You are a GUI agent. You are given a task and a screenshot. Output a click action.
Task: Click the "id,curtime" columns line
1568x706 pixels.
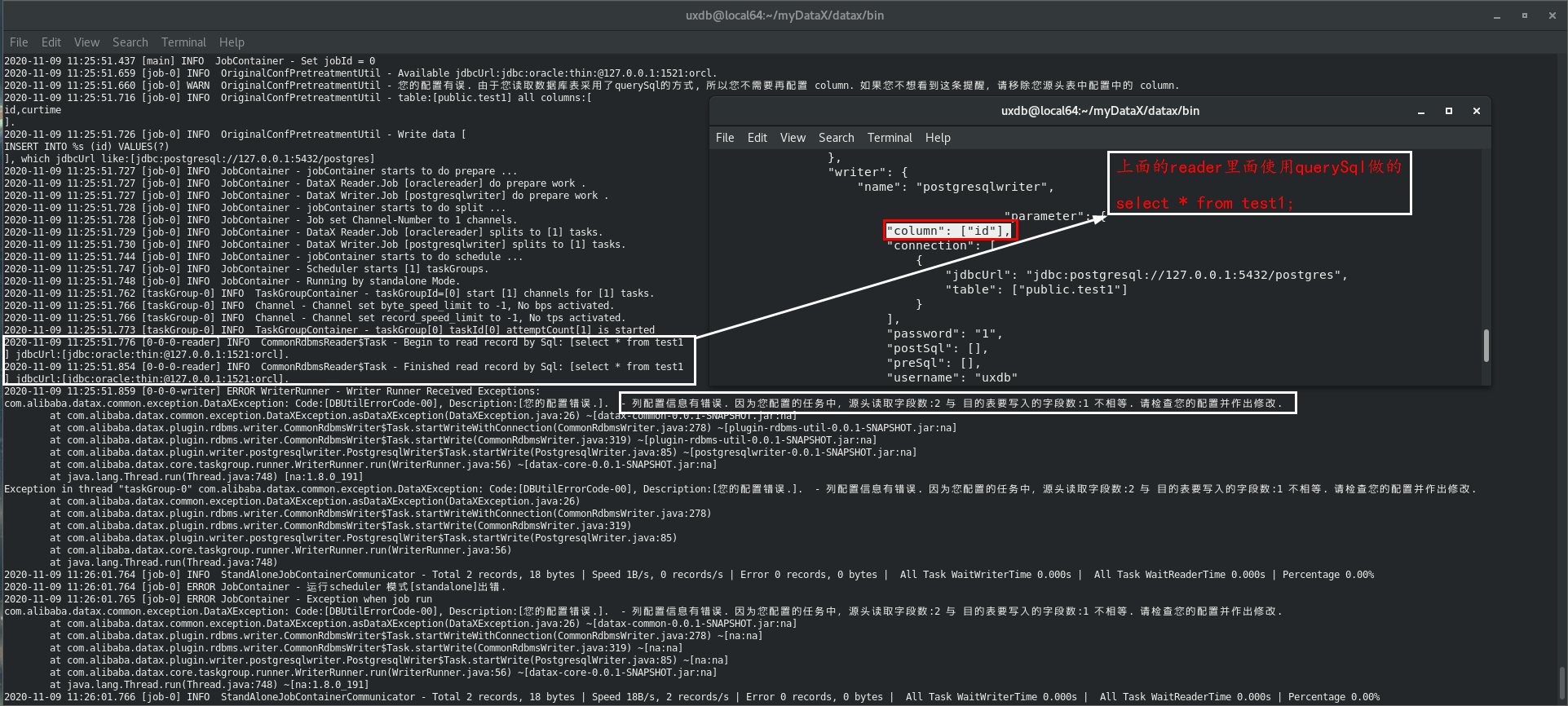pyautogui.click(x=33, y=110)
